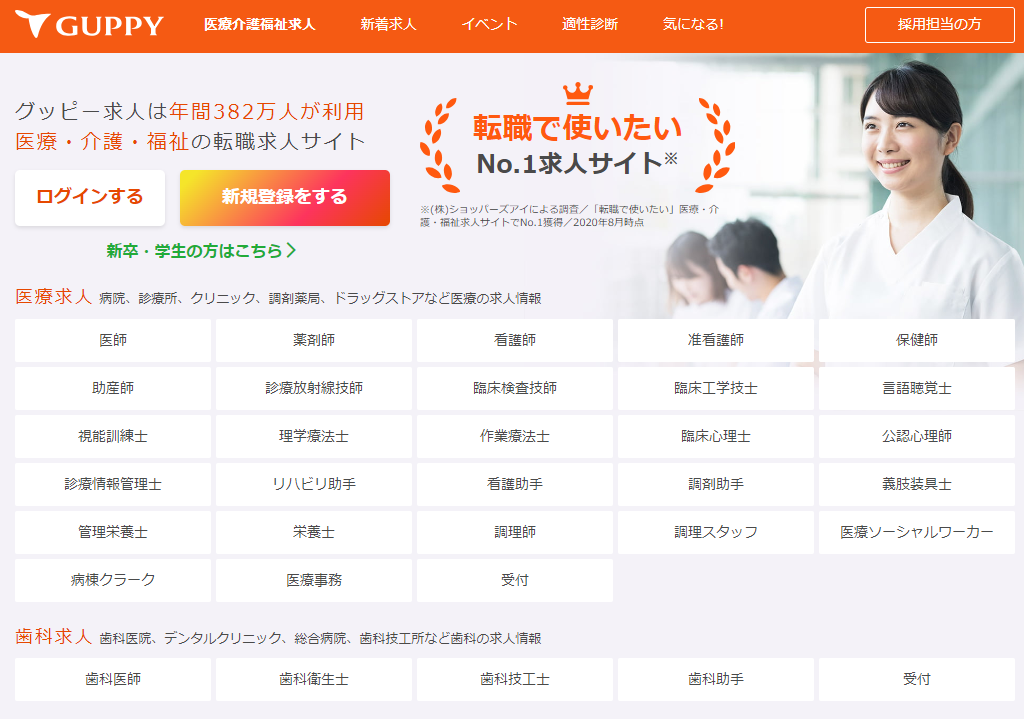
Task: Choose 作業療法士 category
Action: click(515, 436)
